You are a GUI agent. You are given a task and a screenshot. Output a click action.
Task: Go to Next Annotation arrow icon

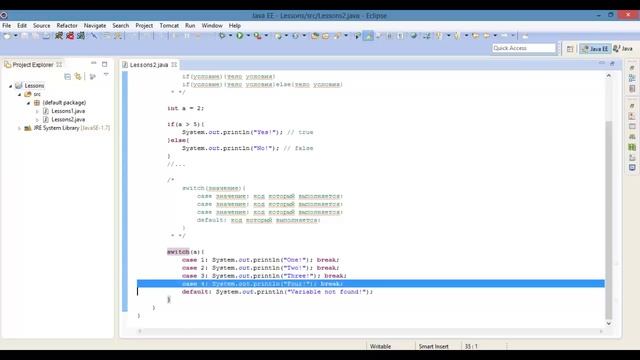pyautogui.click(x=439, y=36)
